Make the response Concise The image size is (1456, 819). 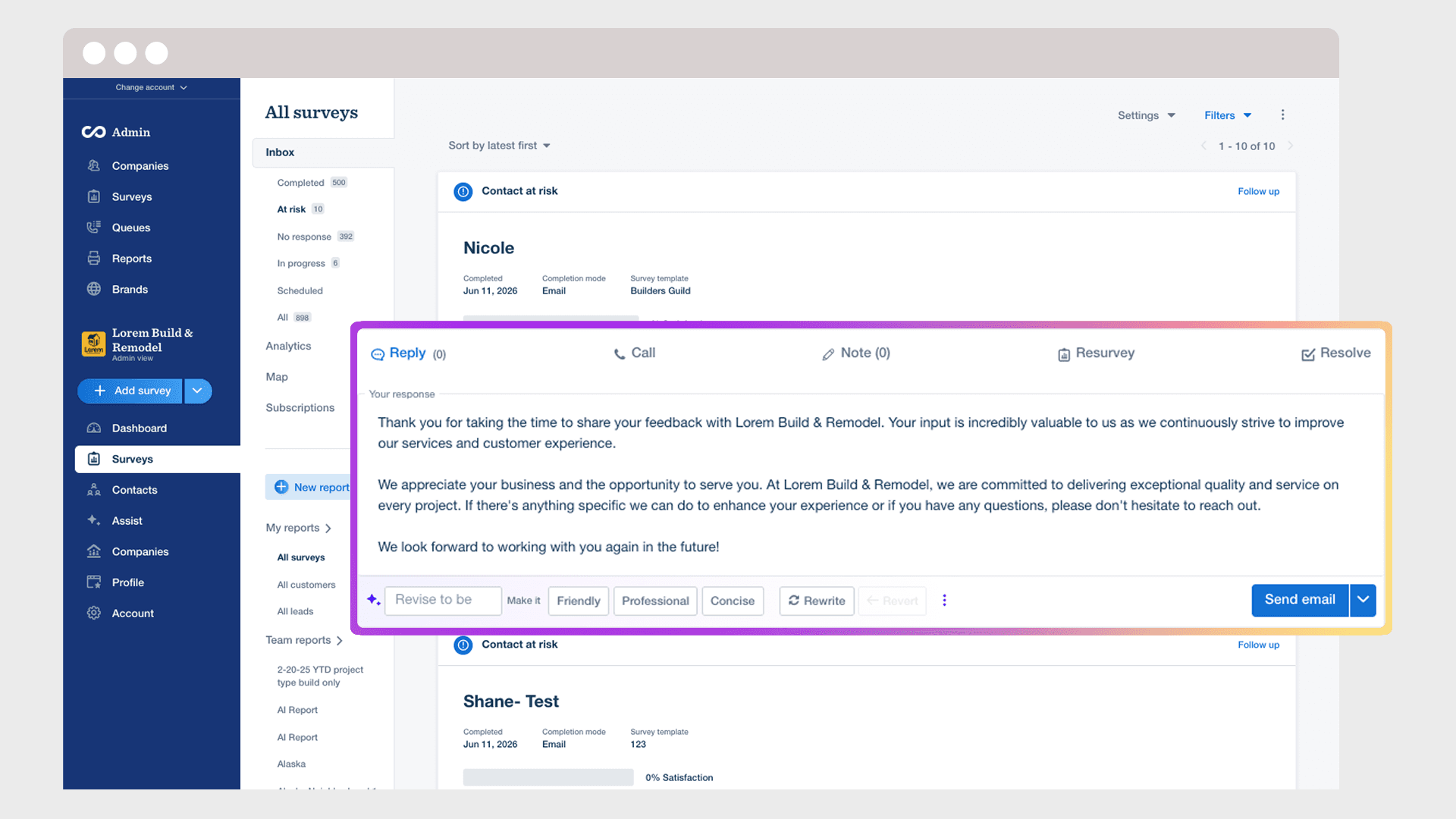[733, 601]
